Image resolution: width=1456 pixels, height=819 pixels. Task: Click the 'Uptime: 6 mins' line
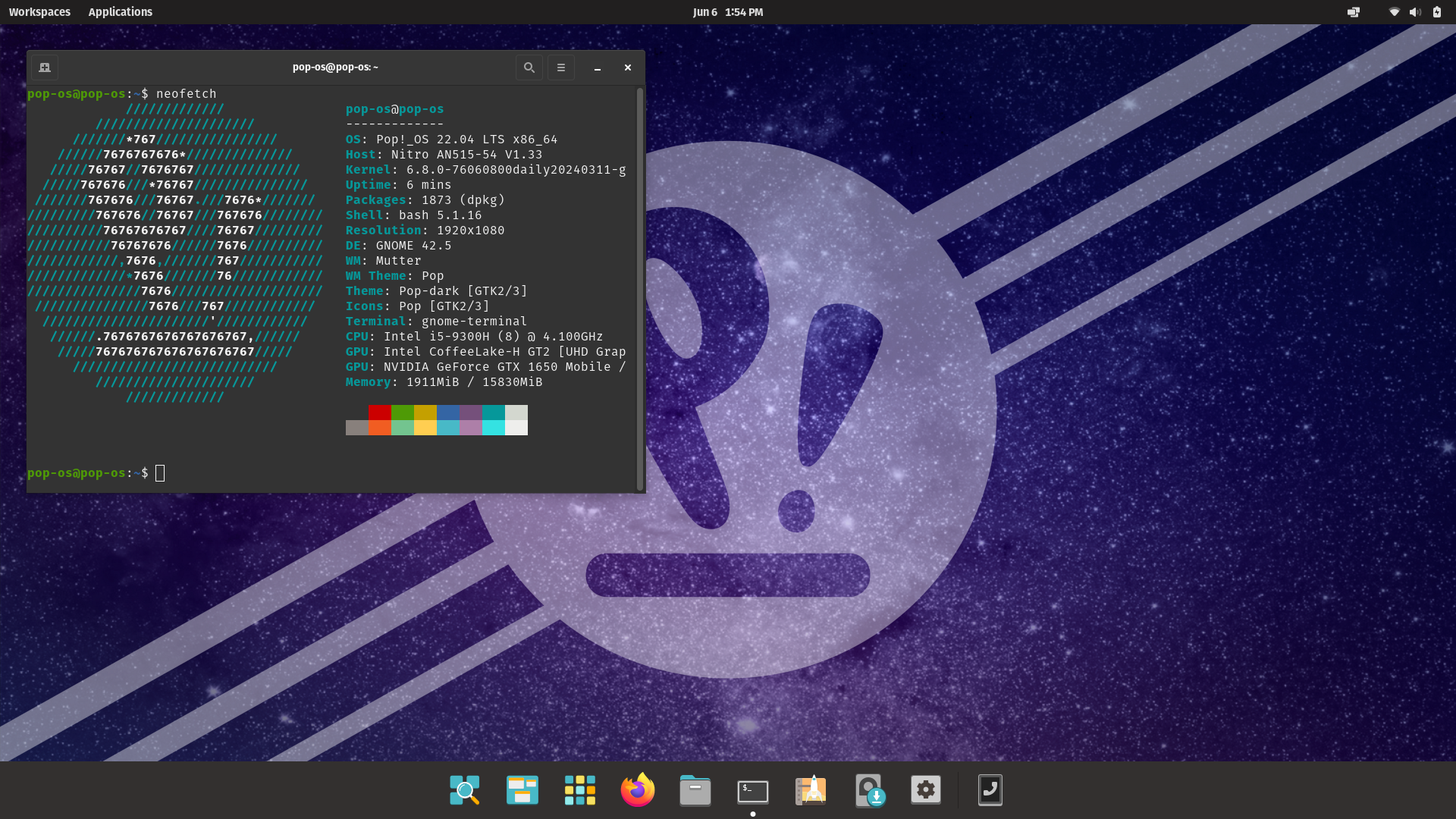(x=398, y=185)
